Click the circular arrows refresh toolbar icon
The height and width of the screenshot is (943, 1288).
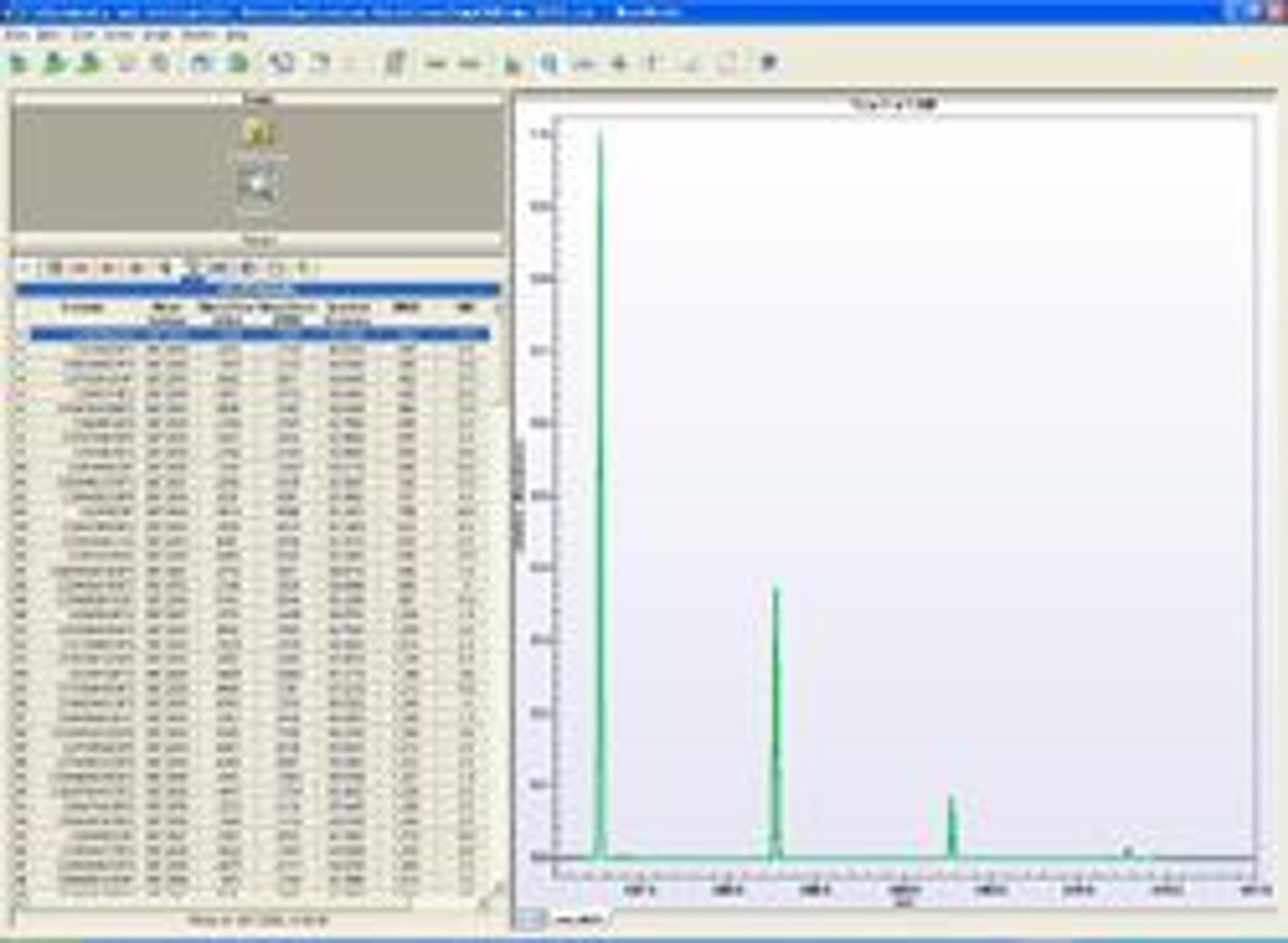pos(281,63)
